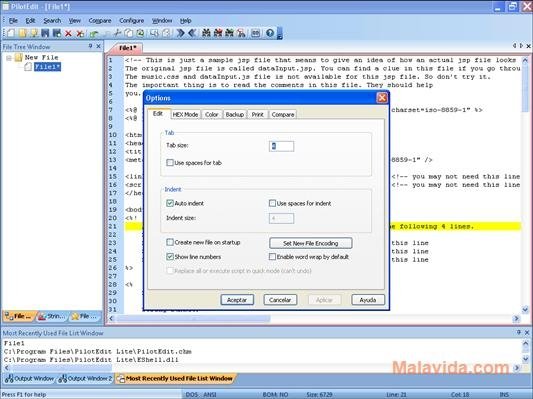Open the View menu
Screen dimensions: 533x399
coord(74,21)
